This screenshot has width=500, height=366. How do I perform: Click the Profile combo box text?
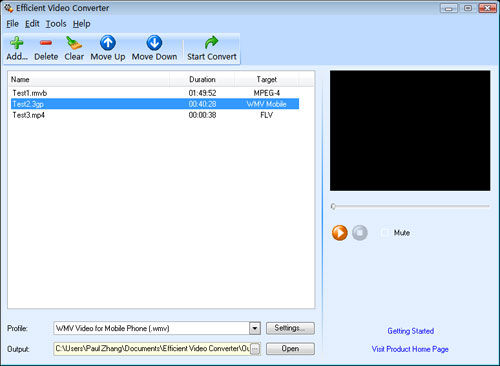point(112,328)
